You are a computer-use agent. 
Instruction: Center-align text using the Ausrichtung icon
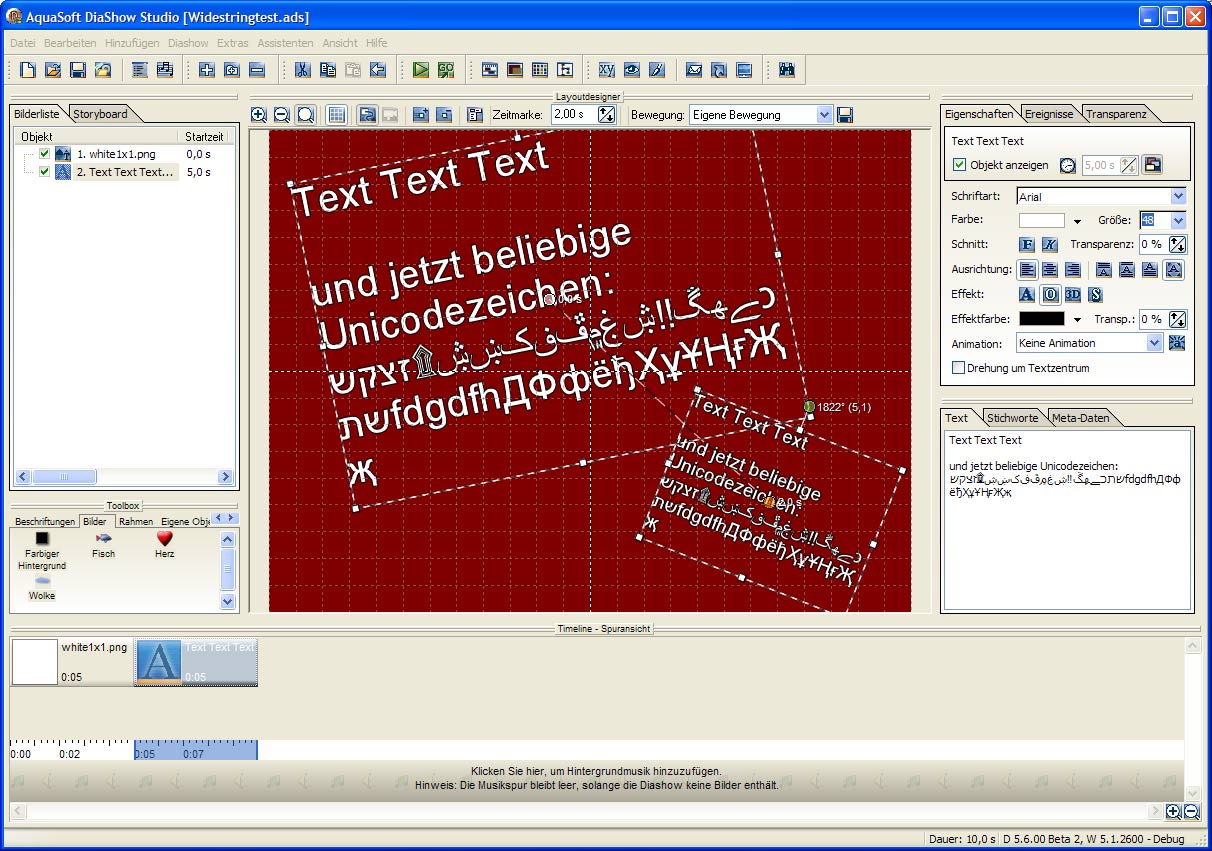click(1049, 269)
